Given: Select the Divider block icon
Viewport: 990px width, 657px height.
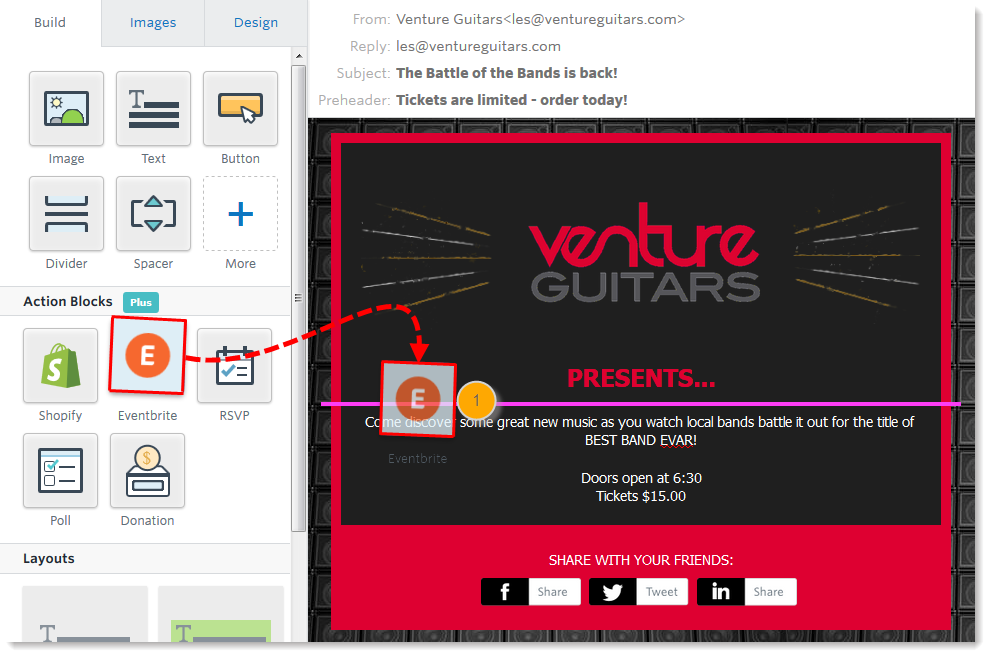Looking at the screenshot, I should 66,214.
